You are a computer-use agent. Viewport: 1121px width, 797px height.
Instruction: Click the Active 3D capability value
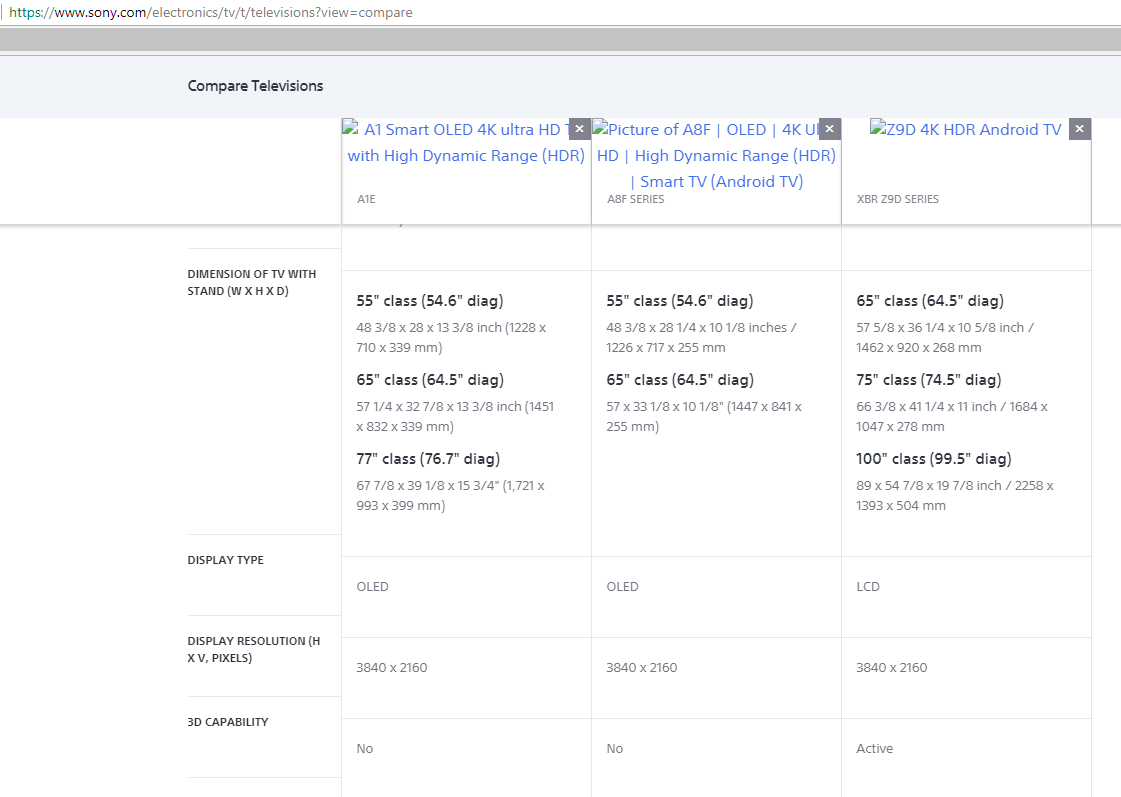tap(874, 749)
